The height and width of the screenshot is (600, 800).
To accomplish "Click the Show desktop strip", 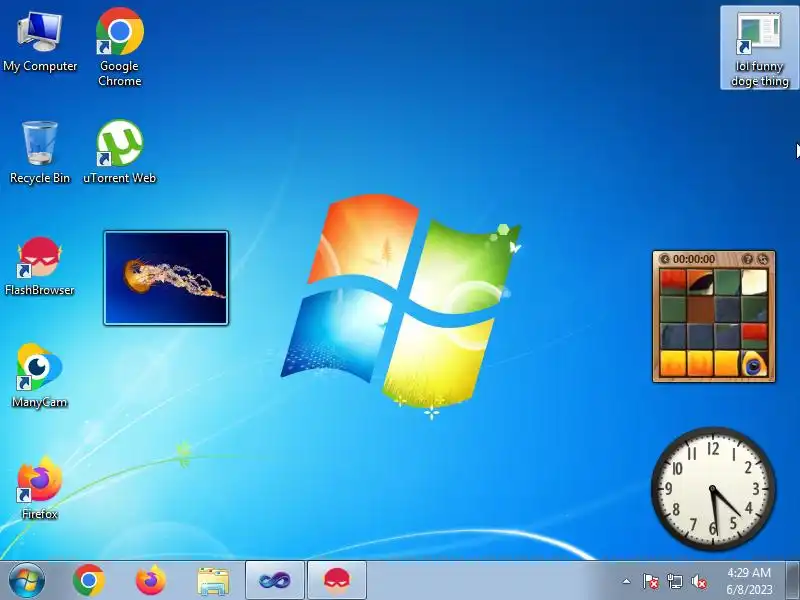I will [x=792, y=581].
